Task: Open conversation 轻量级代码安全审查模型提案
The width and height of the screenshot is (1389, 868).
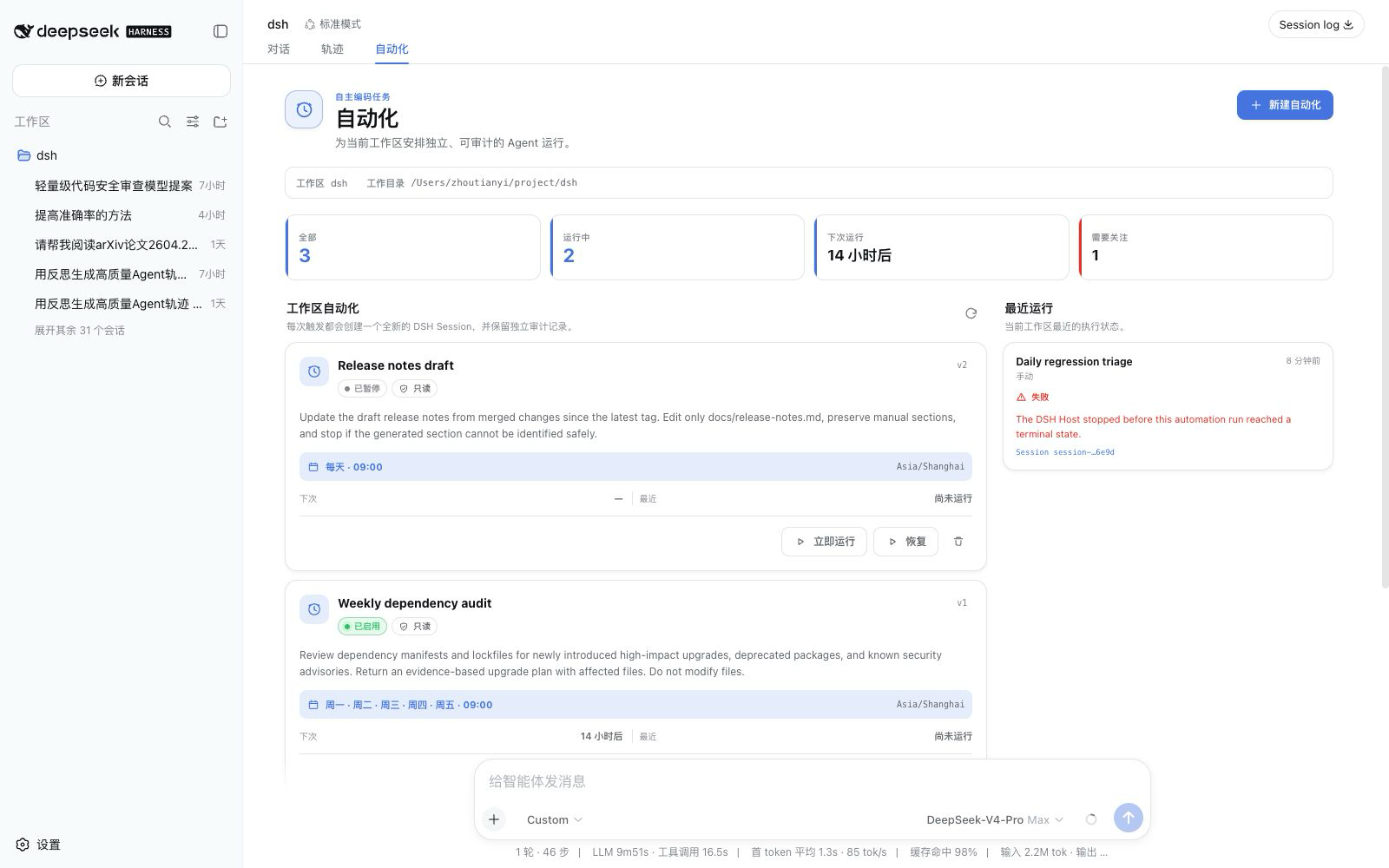Action: (122, 185)
